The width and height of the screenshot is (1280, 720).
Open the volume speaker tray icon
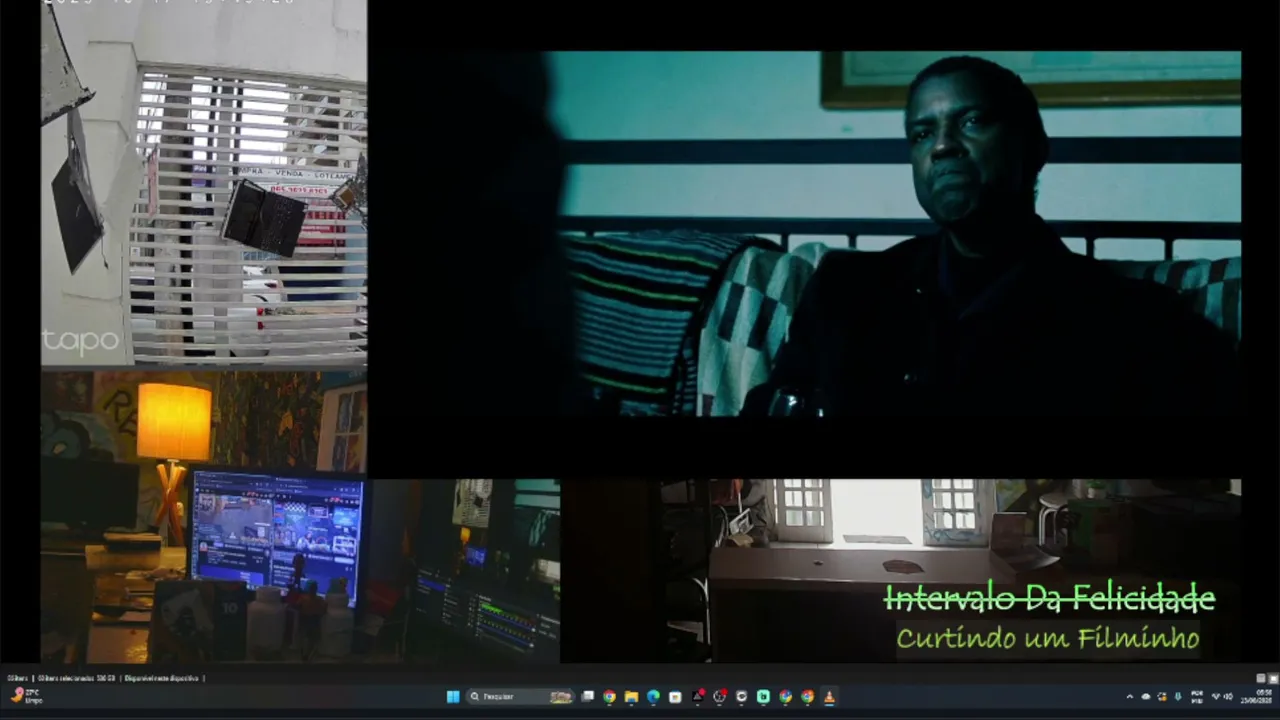(1227, 697)
